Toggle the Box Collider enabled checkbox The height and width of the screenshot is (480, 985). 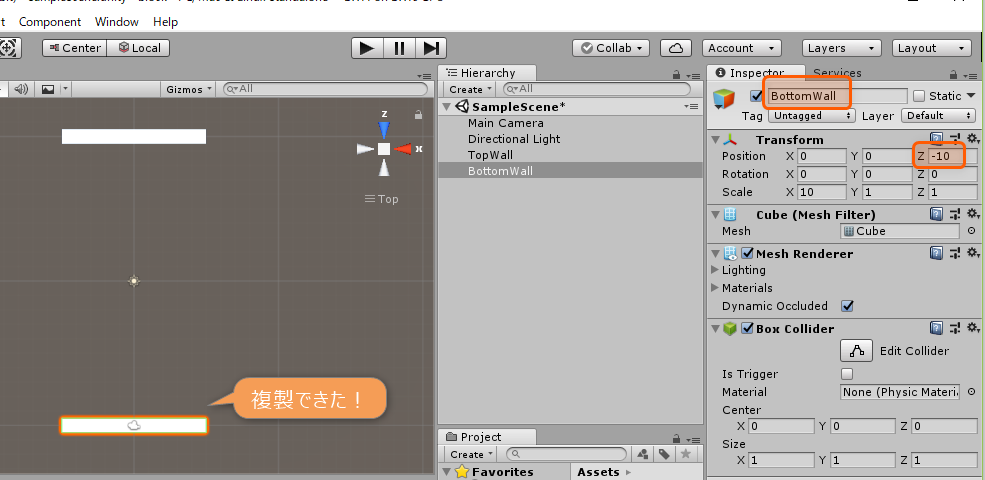[x=748, y=329]
